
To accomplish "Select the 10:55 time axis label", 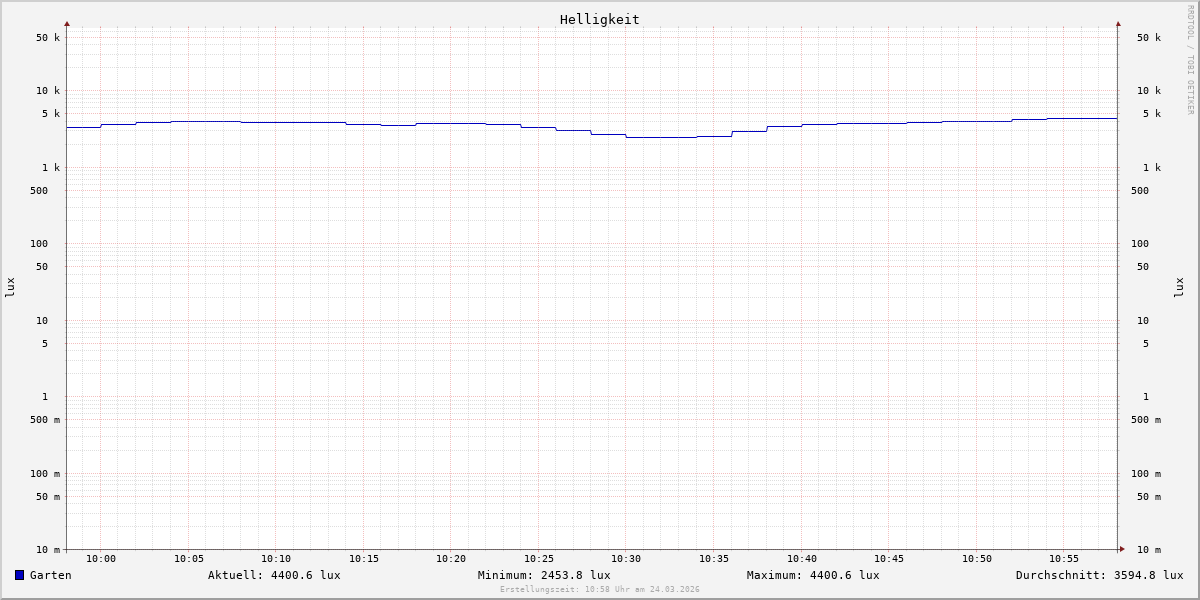I will pos(1064,559).
